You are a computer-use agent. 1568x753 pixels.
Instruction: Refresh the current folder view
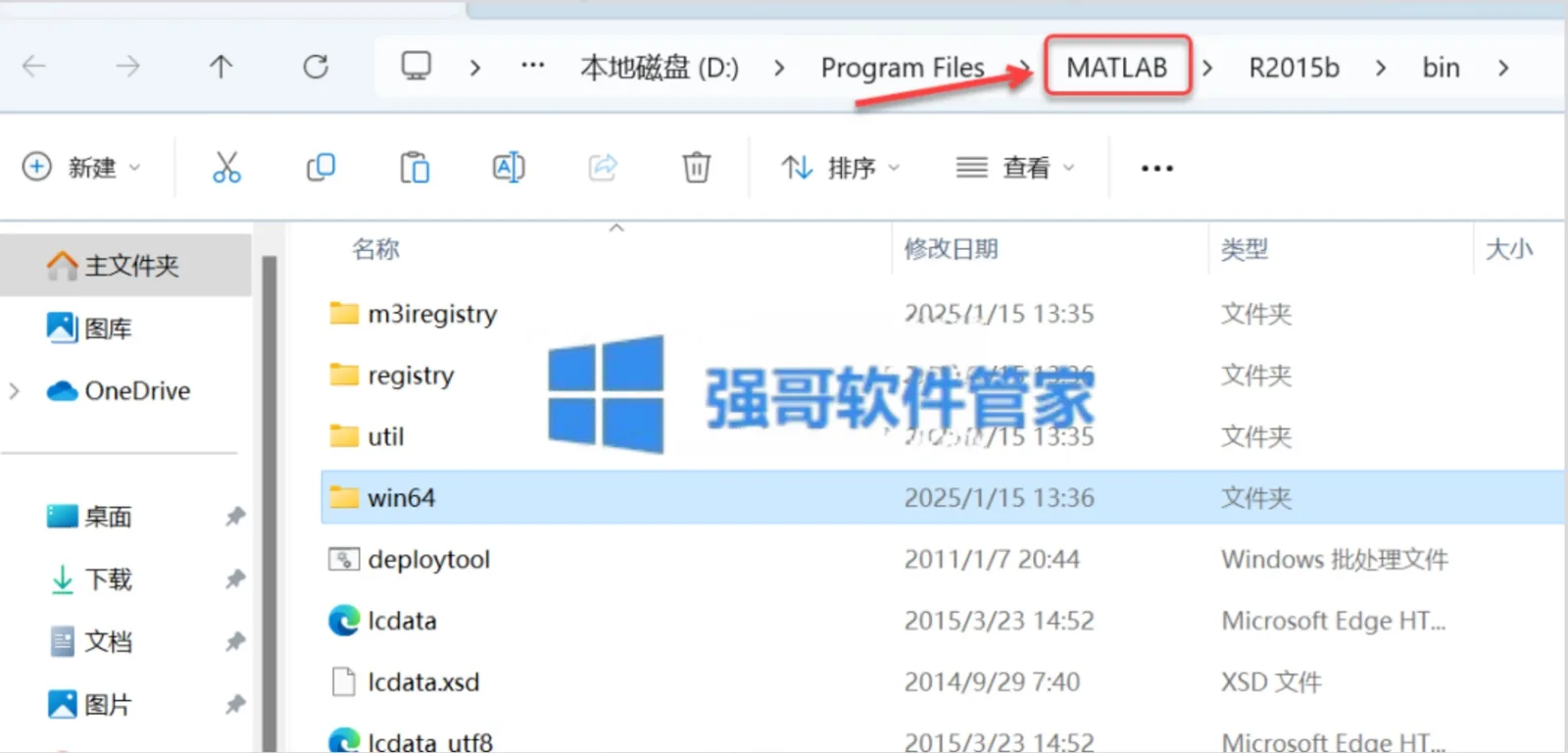click(x=316, y=67)
